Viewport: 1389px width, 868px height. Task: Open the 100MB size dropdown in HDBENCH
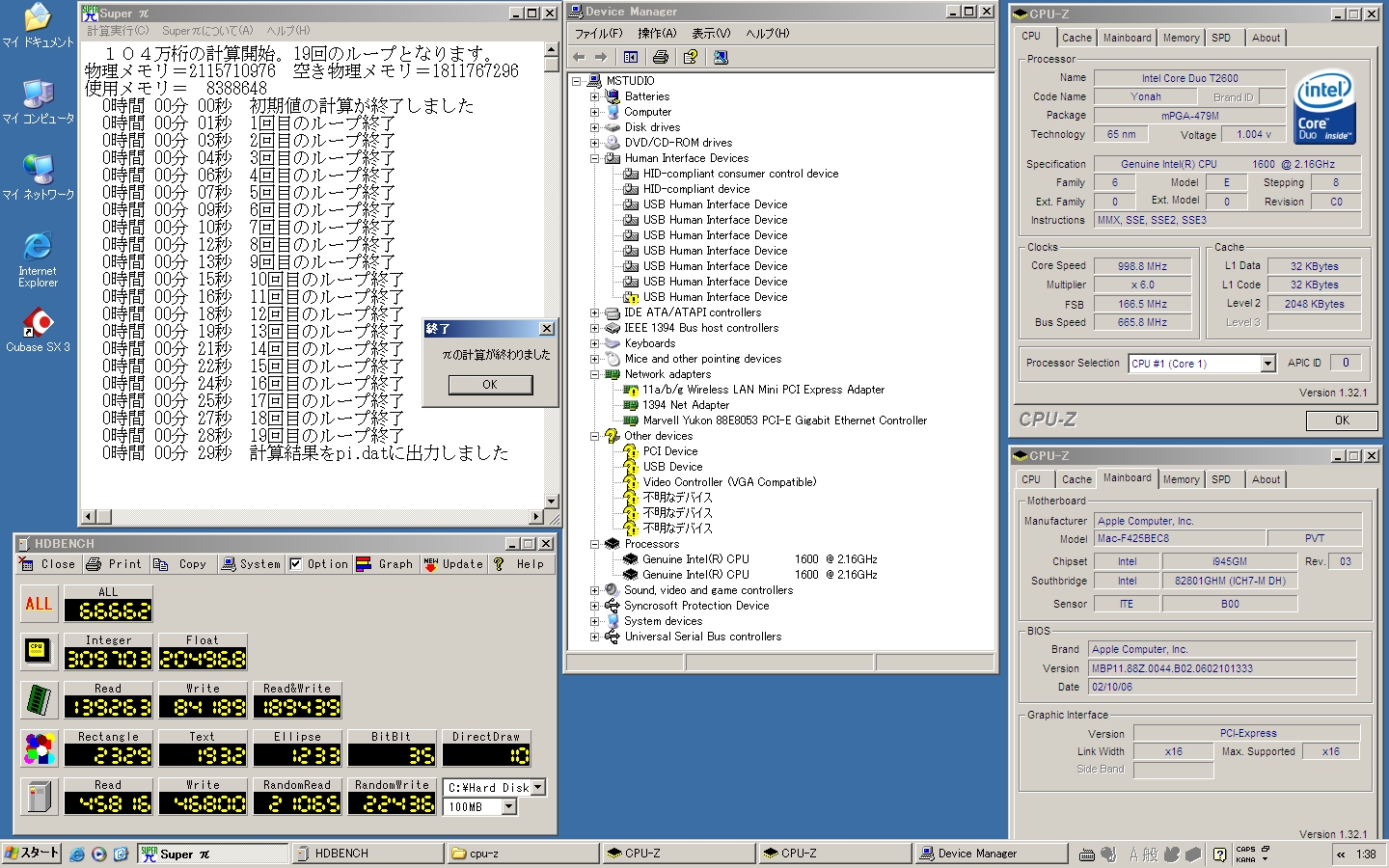click(509, 806)
